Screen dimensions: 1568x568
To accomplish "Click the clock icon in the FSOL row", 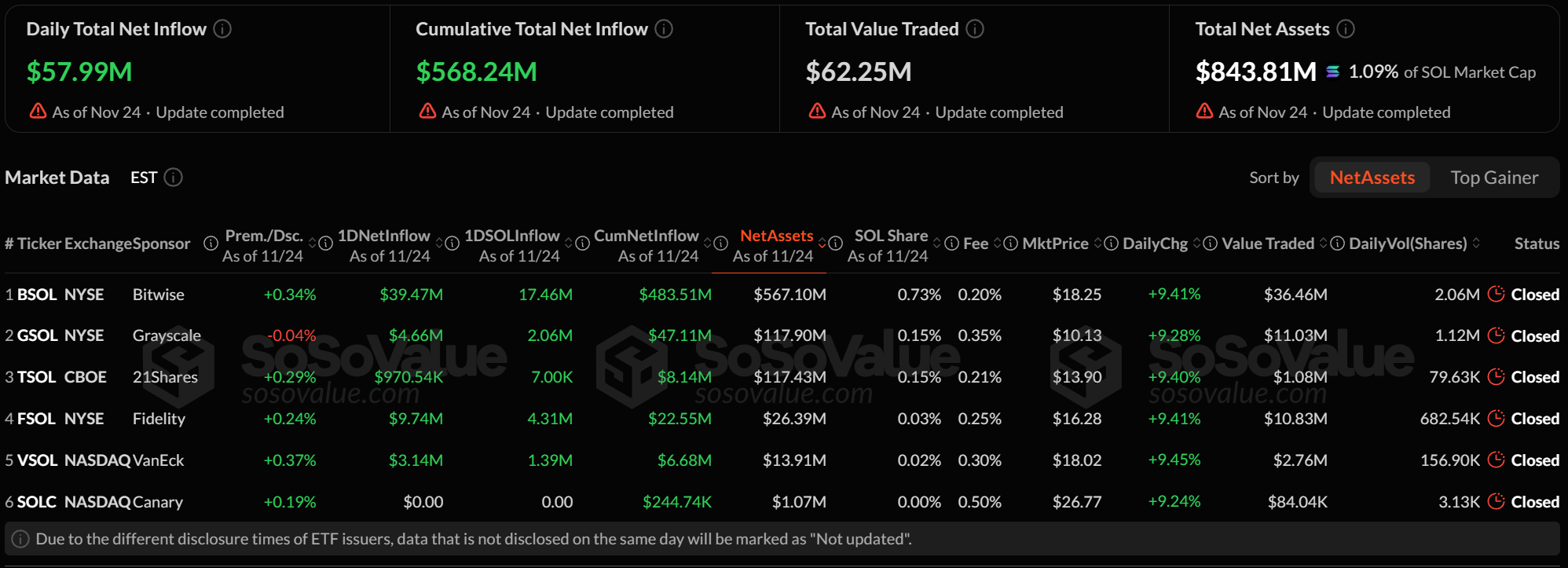I will tap(1497, 418).
